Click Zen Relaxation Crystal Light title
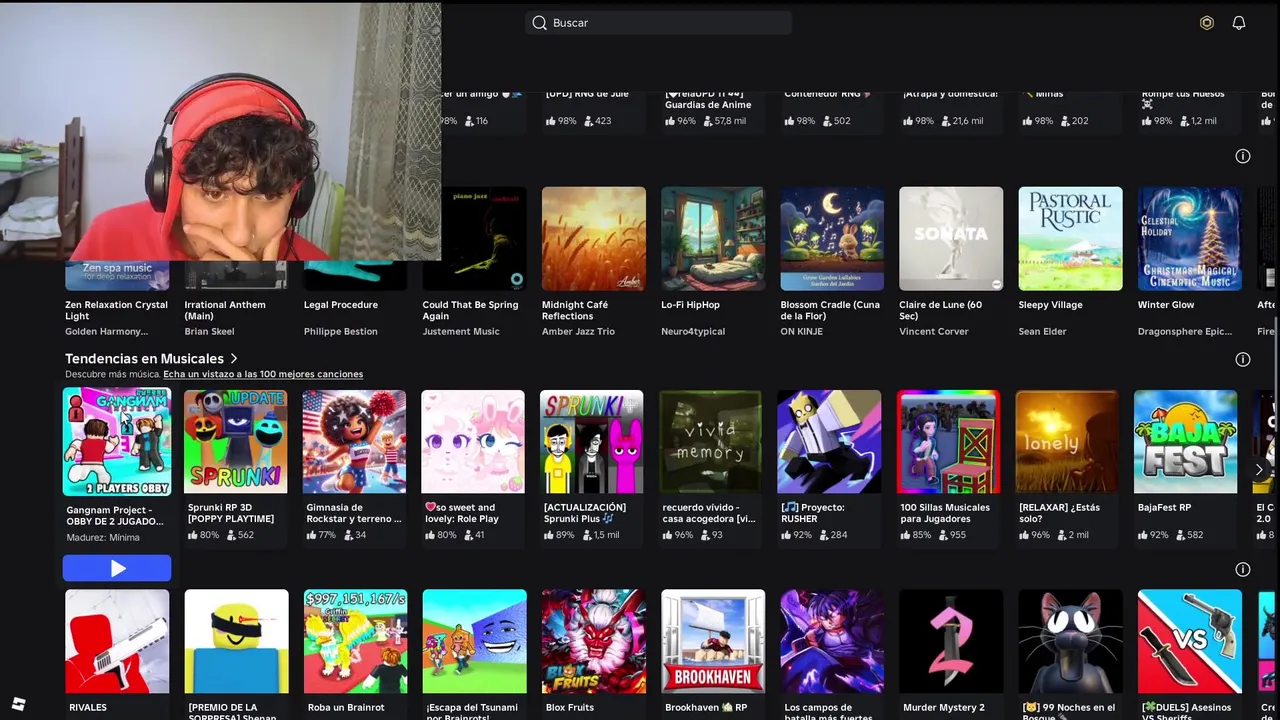This screenshot has width=1280, height=720. pos(116,310)
